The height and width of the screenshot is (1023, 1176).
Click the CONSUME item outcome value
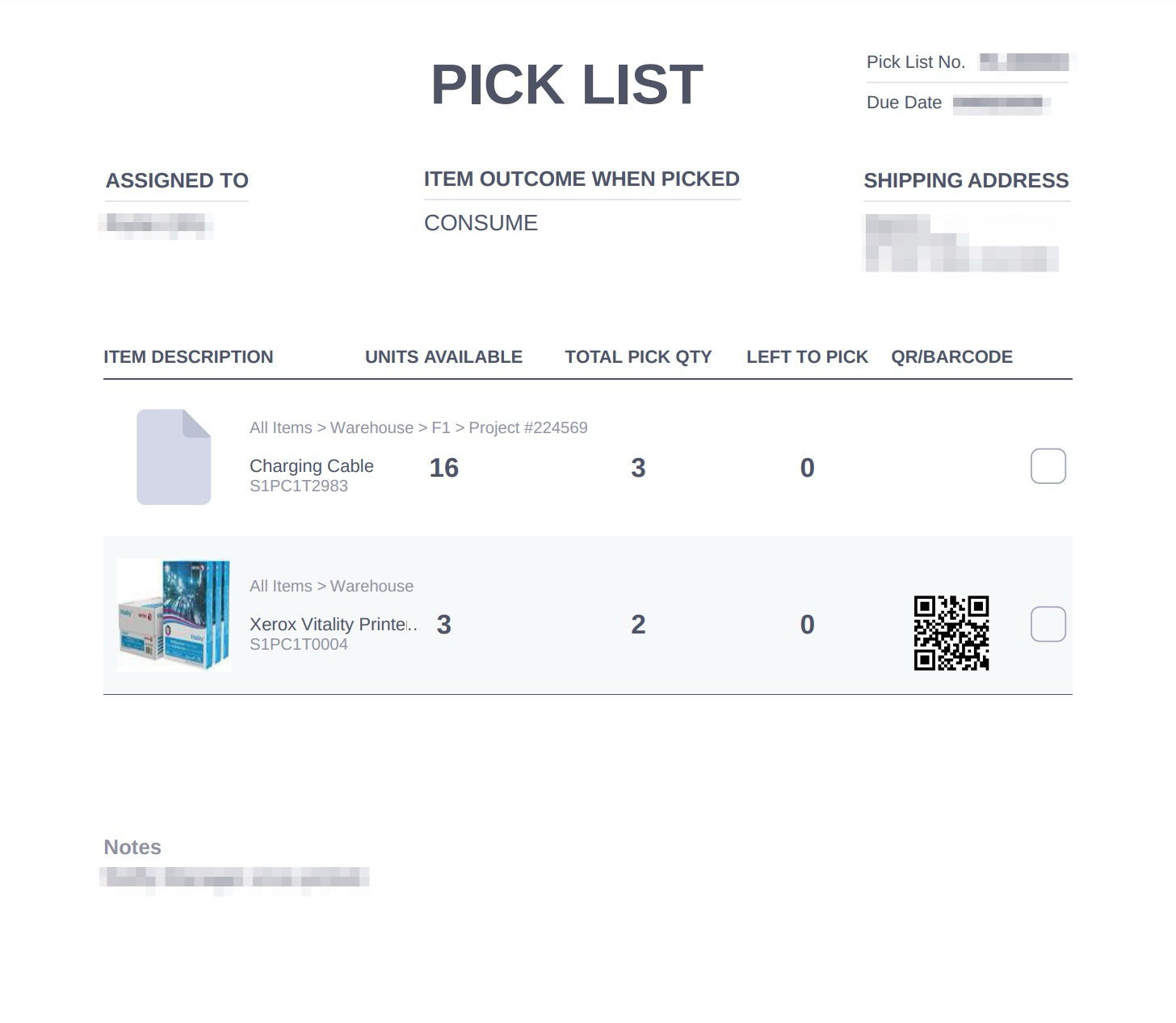pyautogui.click(x=481, y=223)
